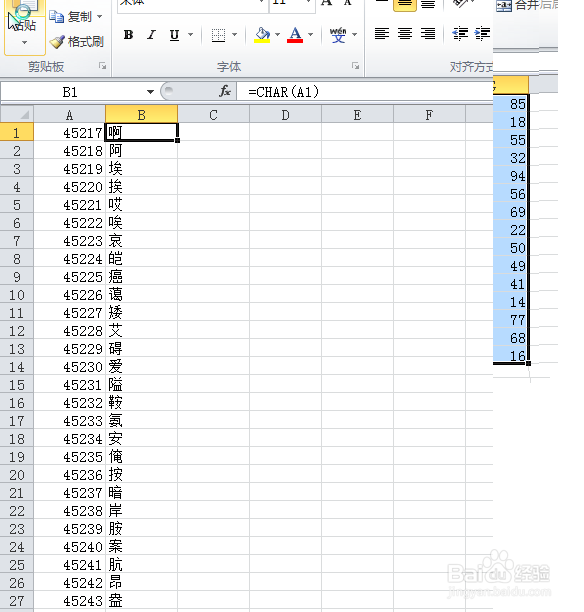Viewport: 584px width, 612px height.
Task: Toggle Italic formatting
Action: pyautogui.click(x=151, y=35)
